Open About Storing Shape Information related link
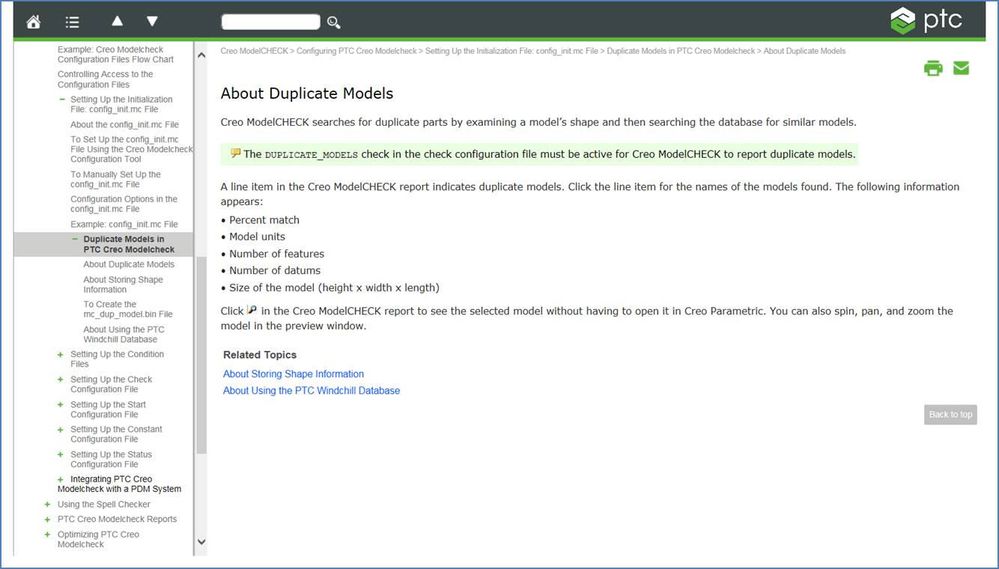 [293, 374]
